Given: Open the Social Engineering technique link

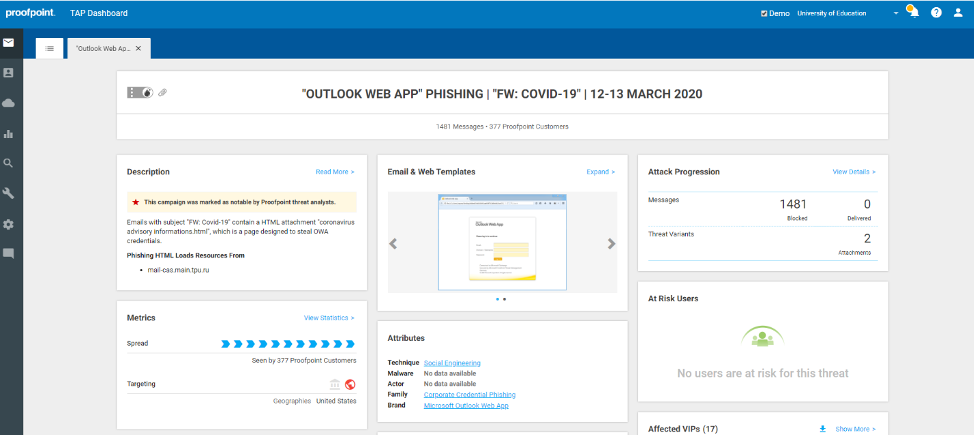Looking at the screenshot, I should point(452,363).
